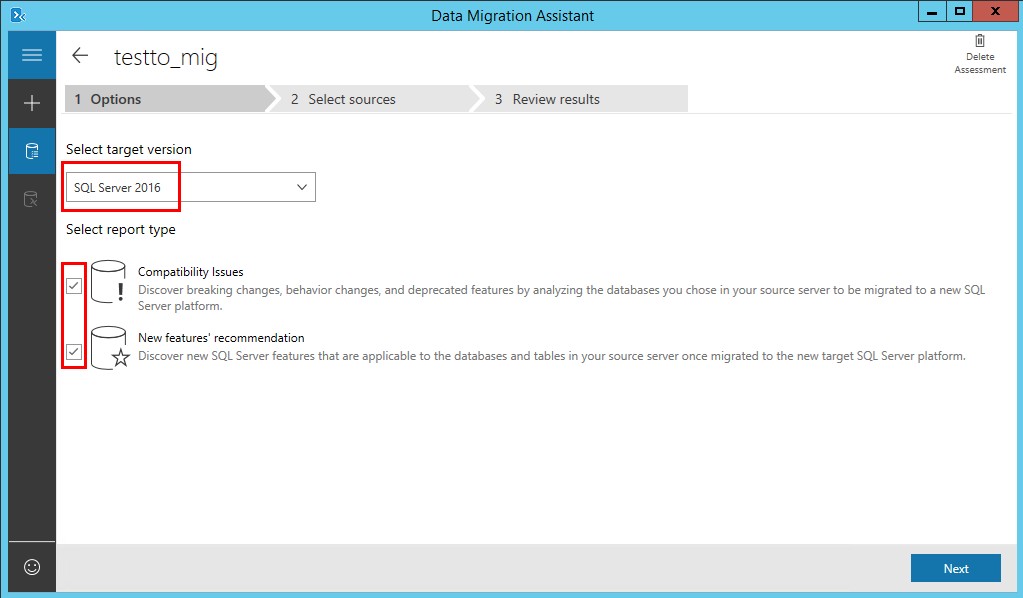1023x598 pixels.
Task: Click the Next button
Action: 956,568
